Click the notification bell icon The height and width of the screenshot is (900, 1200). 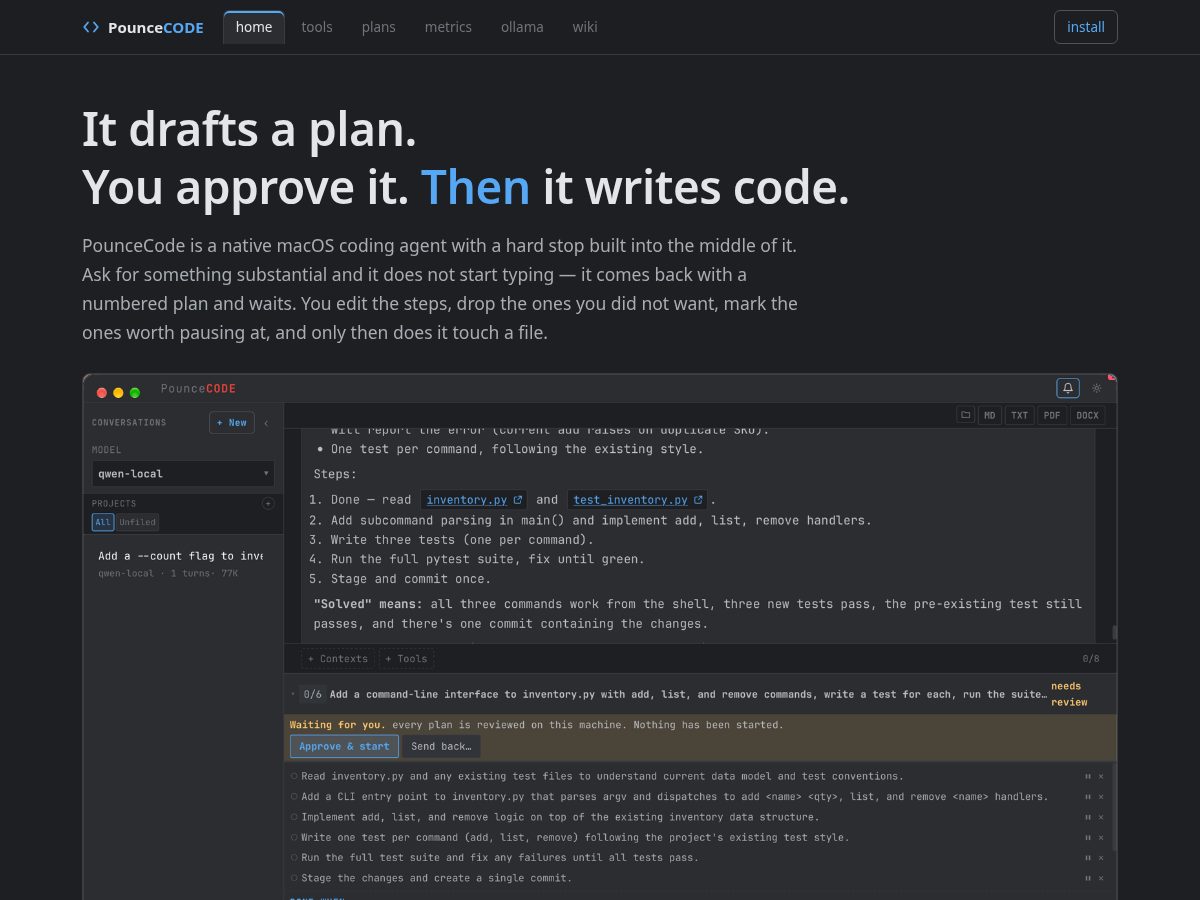(x=1068, y=388)
